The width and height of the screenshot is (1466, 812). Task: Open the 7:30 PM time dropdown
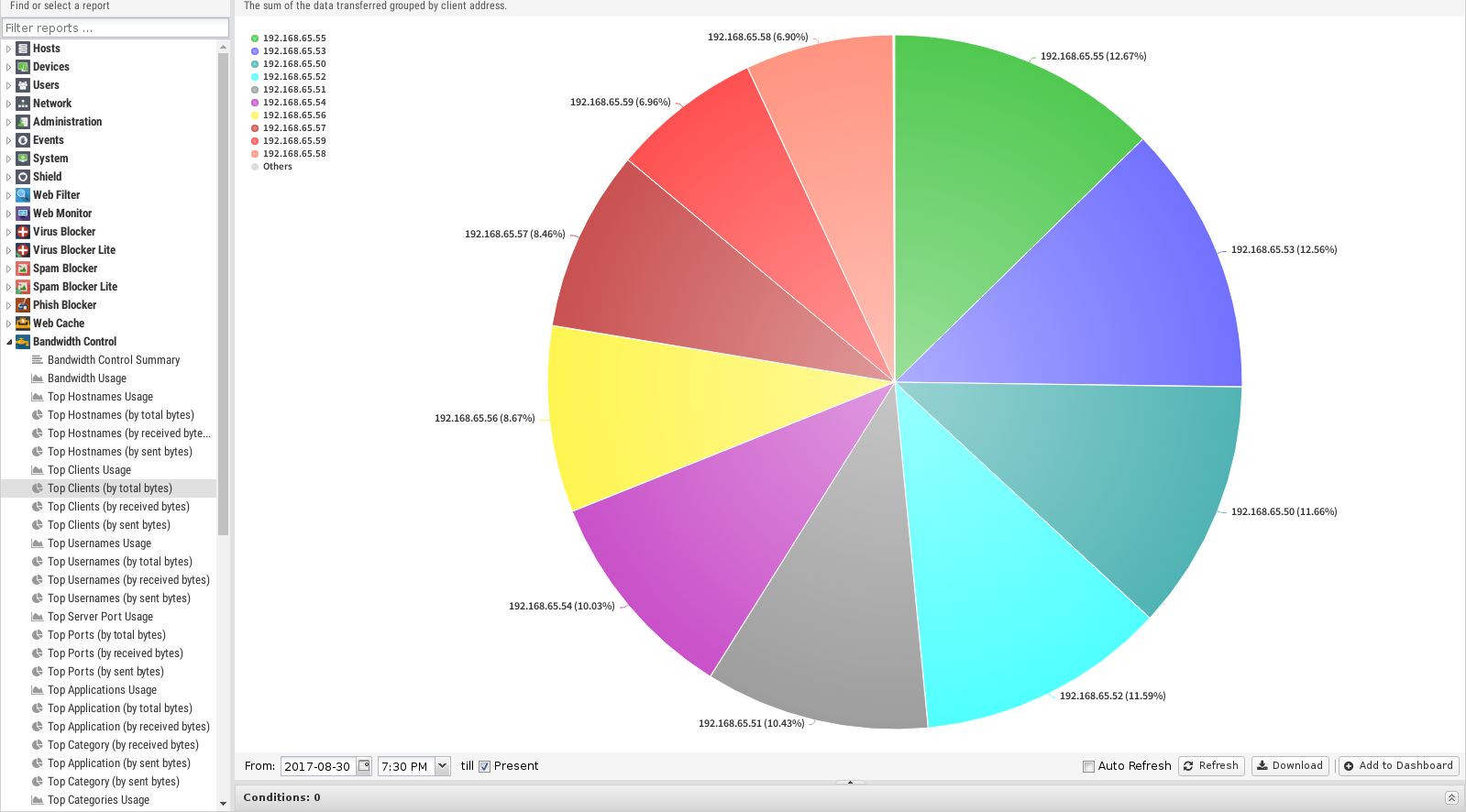(442, 766)
